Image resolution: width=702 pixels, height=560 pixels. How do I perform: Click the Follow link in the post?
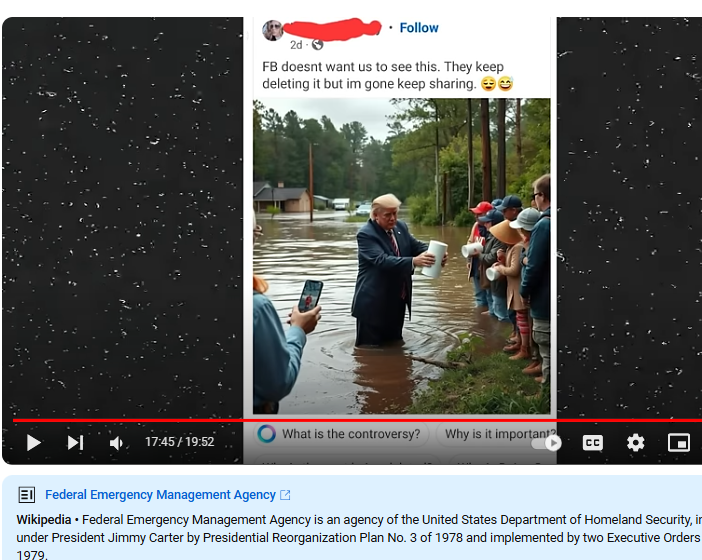(419, 28)
